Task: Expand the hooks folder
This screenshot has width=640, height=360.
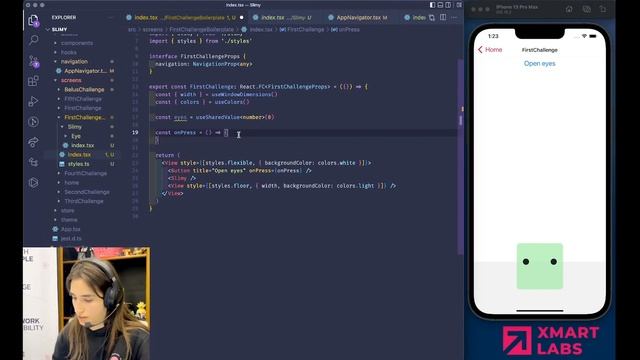Action: point(69,52)
